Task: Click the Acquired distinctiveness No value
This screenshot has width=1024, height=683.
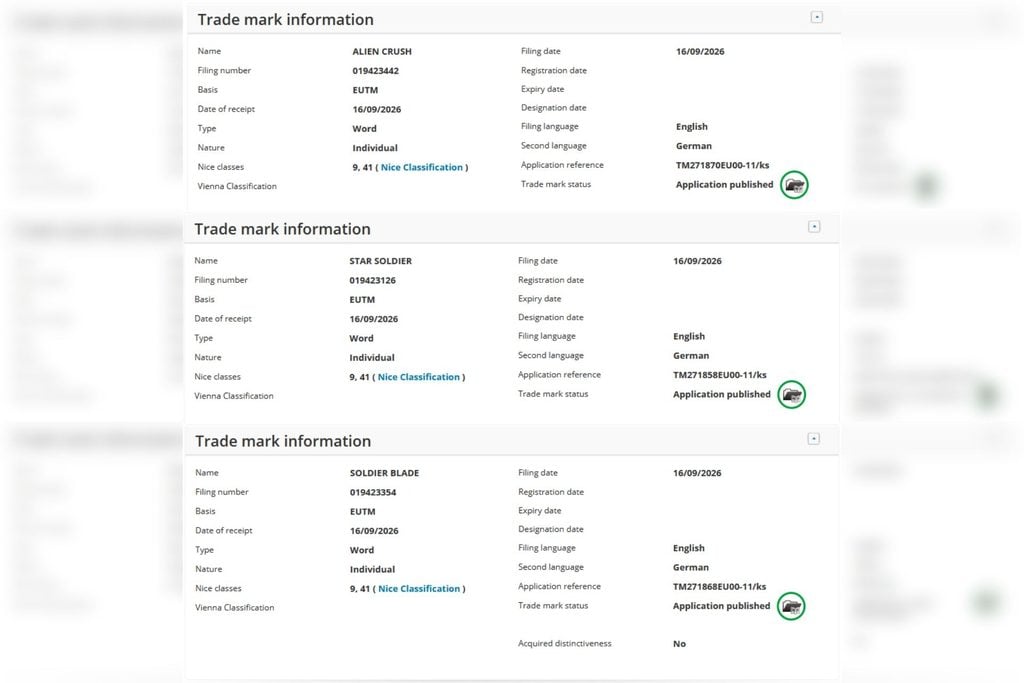Action: [679, 644]
